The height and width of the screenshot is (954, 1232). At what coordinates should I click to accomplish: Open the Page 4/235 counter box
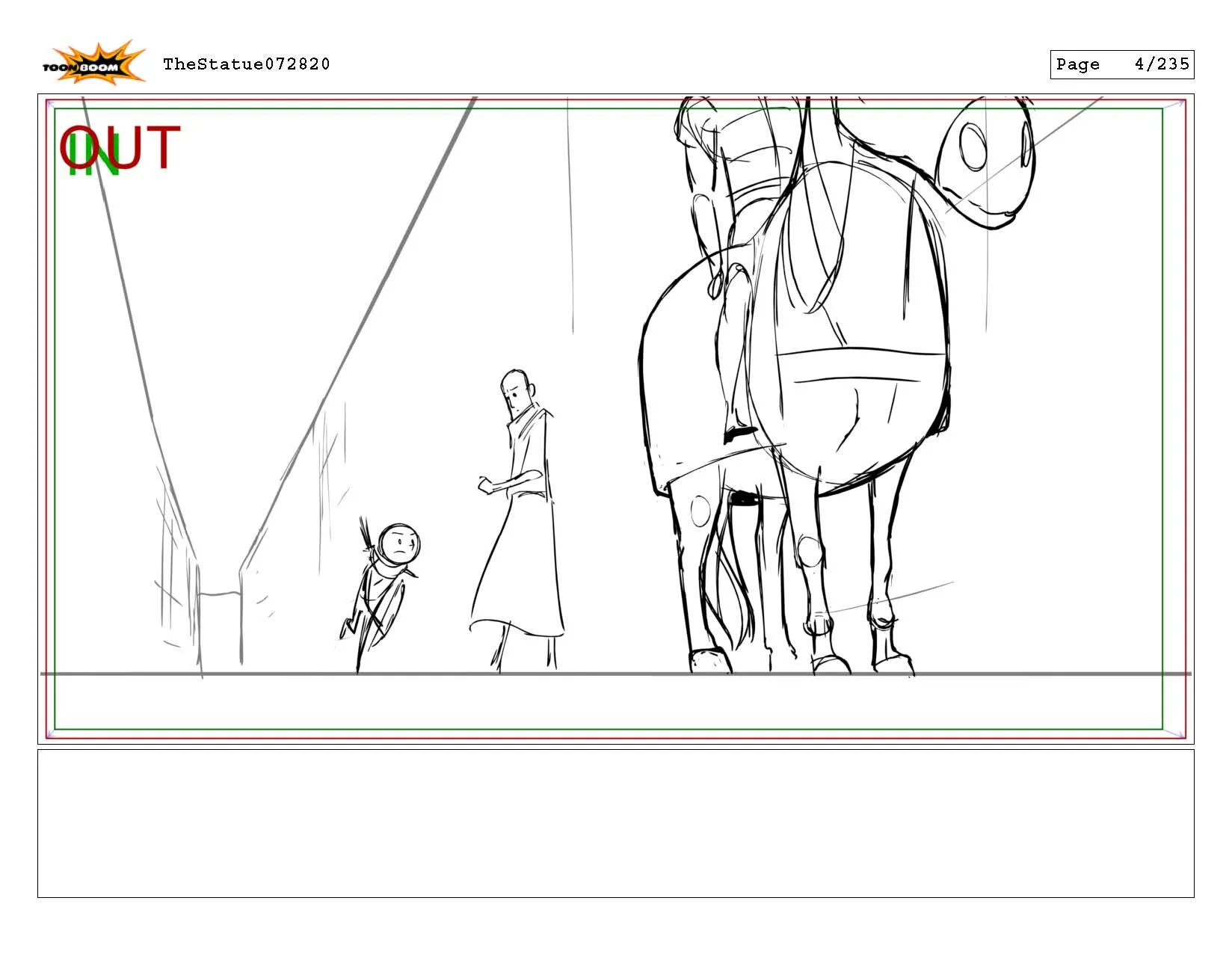point(1123,64)
